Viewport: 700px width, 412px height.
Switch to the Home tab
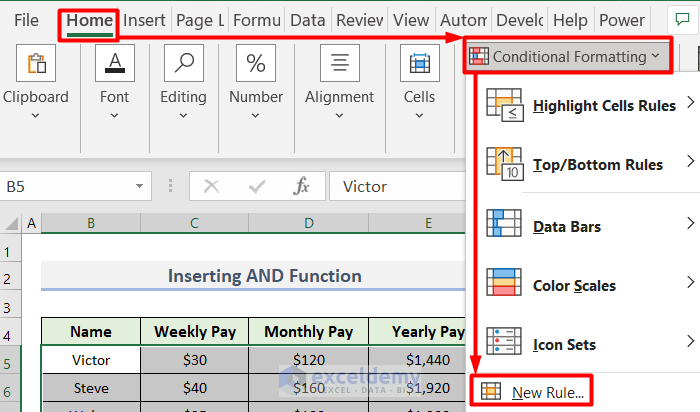[89, 21]
